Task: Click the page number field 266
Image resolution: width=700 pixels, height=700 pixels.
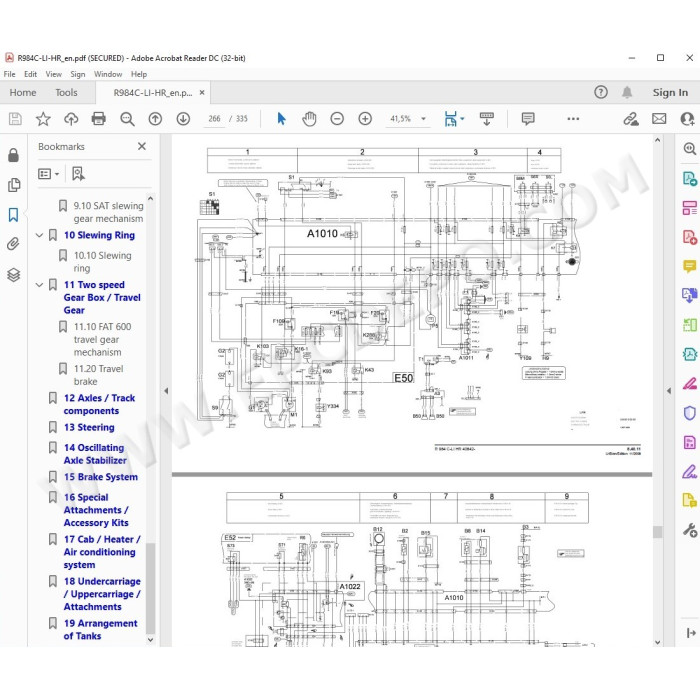Action: click(214, 119)
